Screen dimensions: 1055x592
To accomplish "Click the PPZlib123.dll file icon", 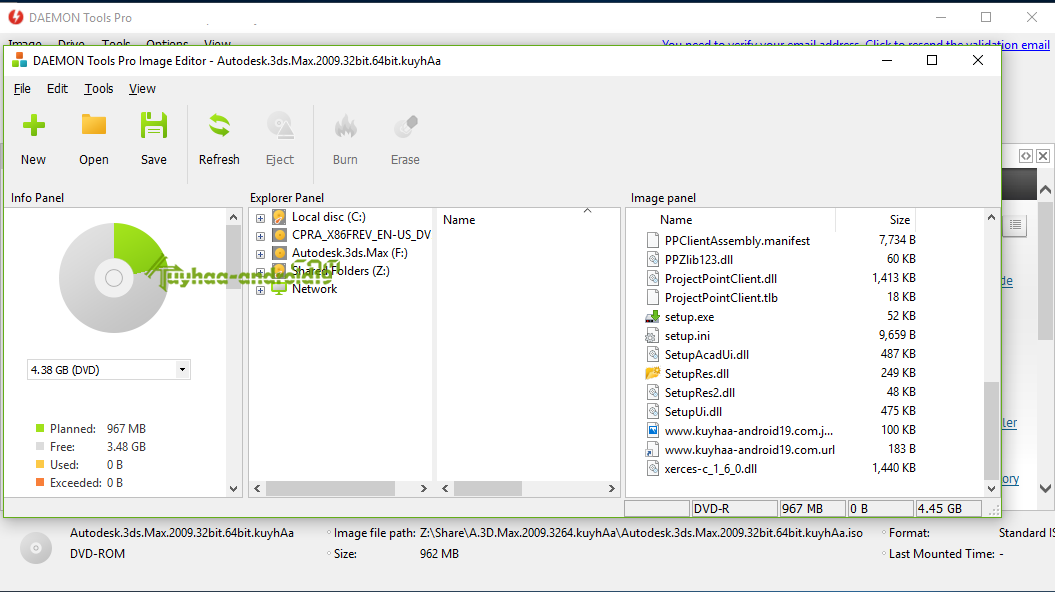I will 652,260.
